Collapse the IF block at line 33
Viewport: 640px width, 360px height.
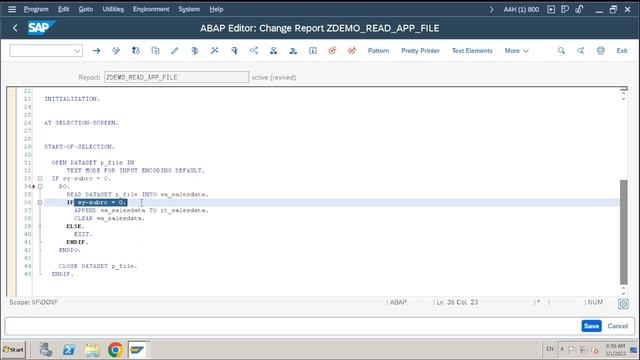coord(40,178)
